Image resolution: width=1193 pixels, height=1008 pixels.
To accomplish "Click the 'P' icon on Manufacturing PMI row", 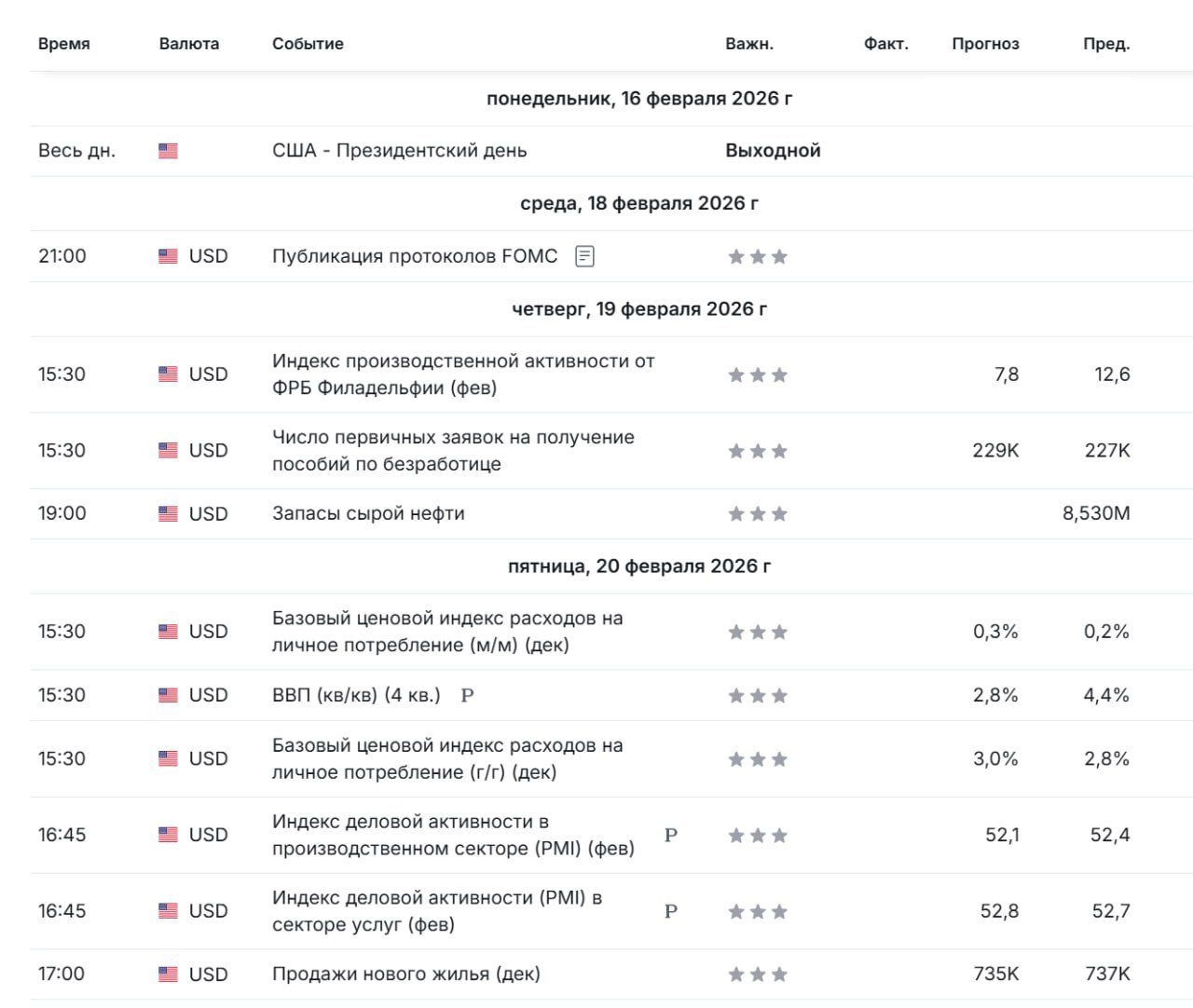I will tap(671, 835).
